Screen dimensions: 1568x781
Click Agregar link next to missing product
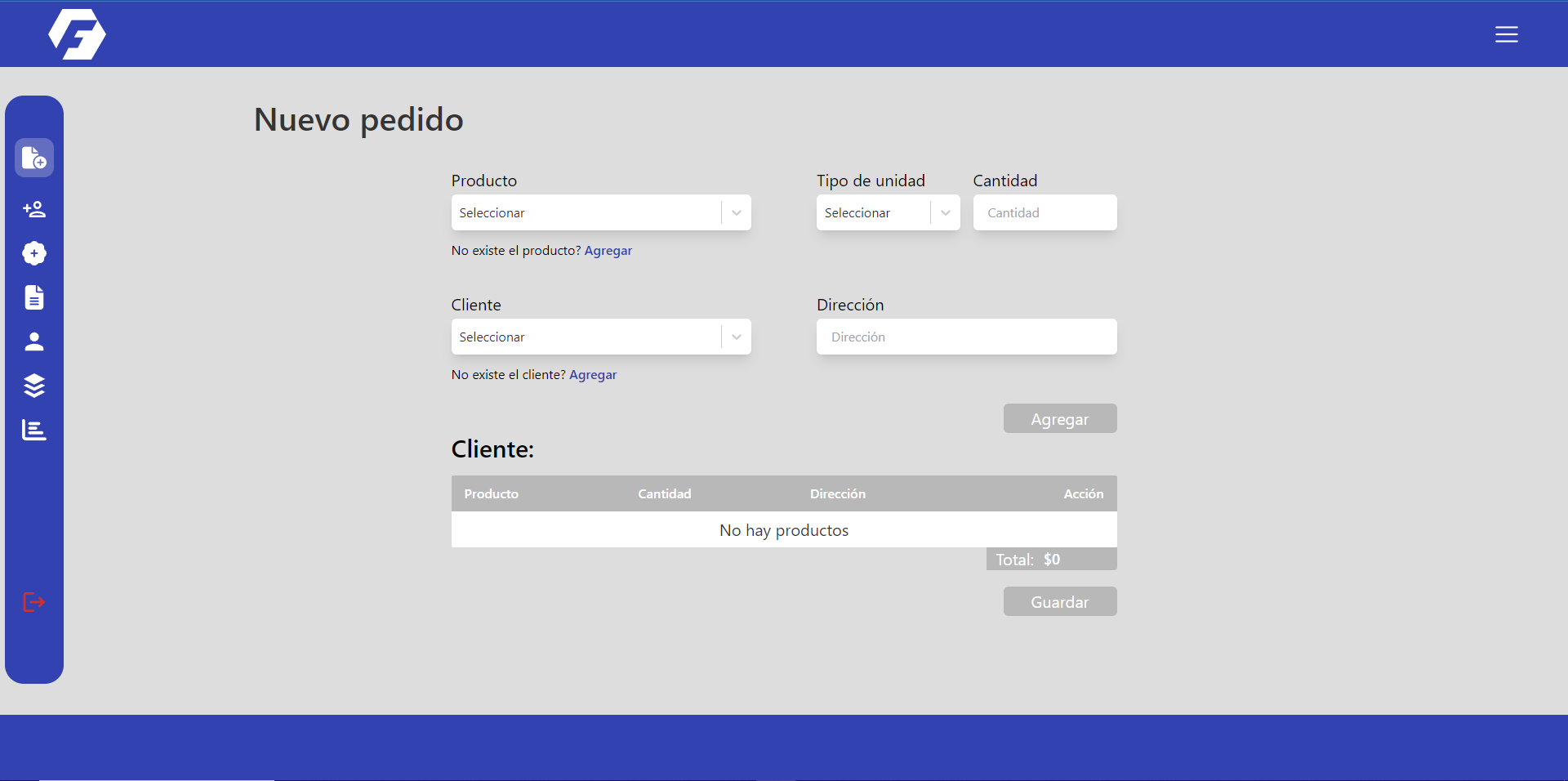(608, 251)
